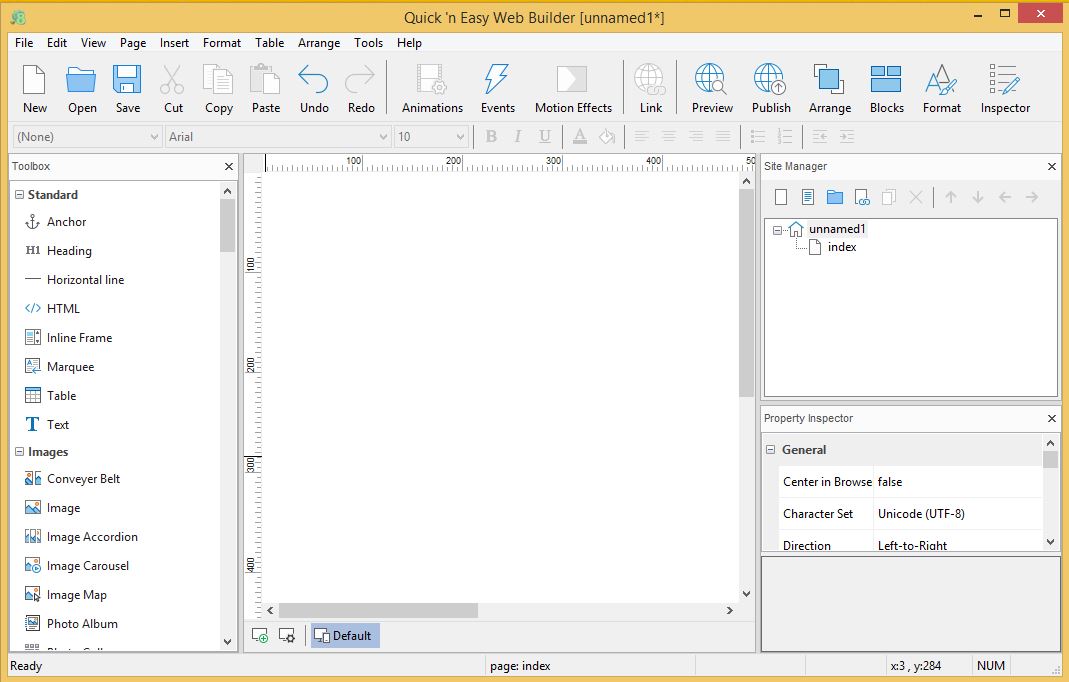Open the Page menu
Screen dimensions: 1069x682
click(133, 42)
